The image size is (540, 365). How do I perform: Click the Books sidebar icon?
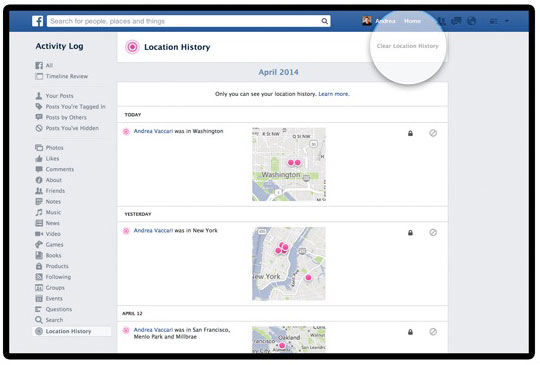point(39,256)
